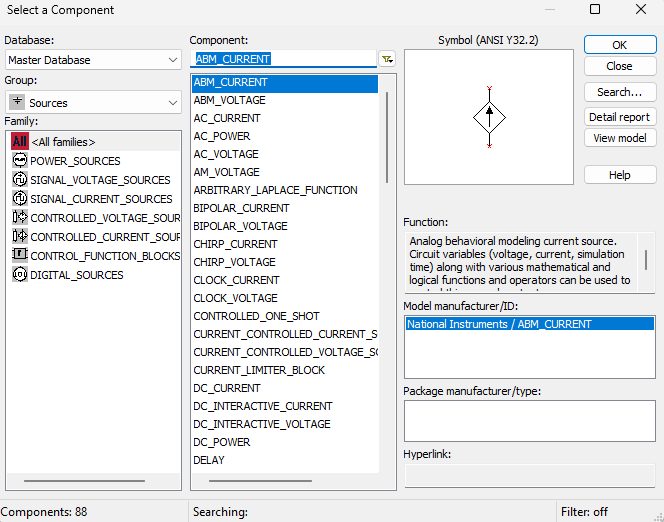Maximize the Select a Component window
Image resolution: width=664 pixels, height=522 pixels.
[x=595, y=9]
